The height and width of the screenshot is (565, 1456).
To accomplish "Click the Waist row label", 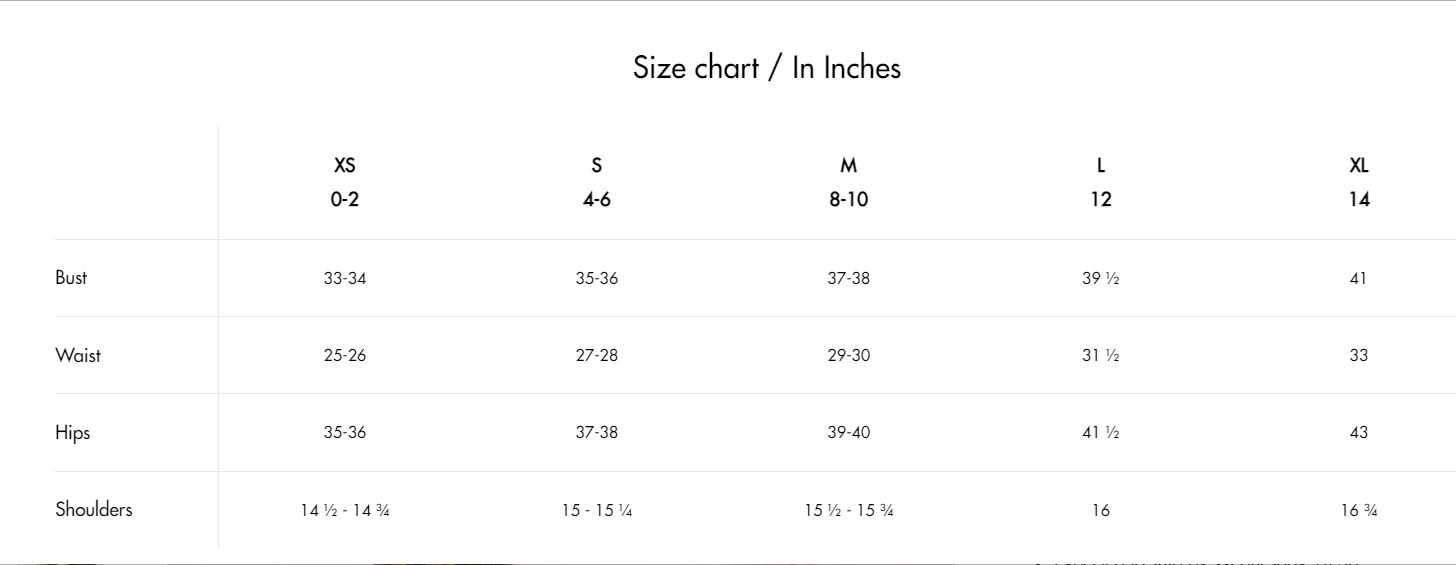I will [x=78, y=355].
